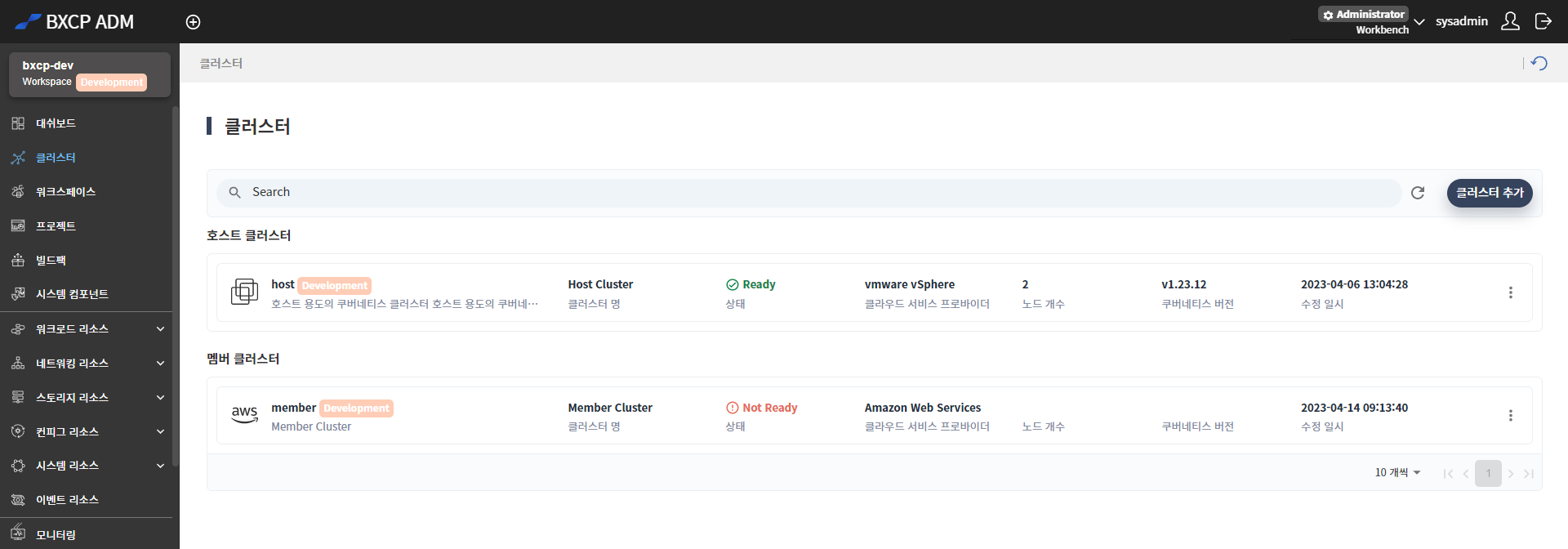Refresh the cluster list
Viewport: 1568px width, 549px height.
pyautogui.click(x=1418, y=193)
